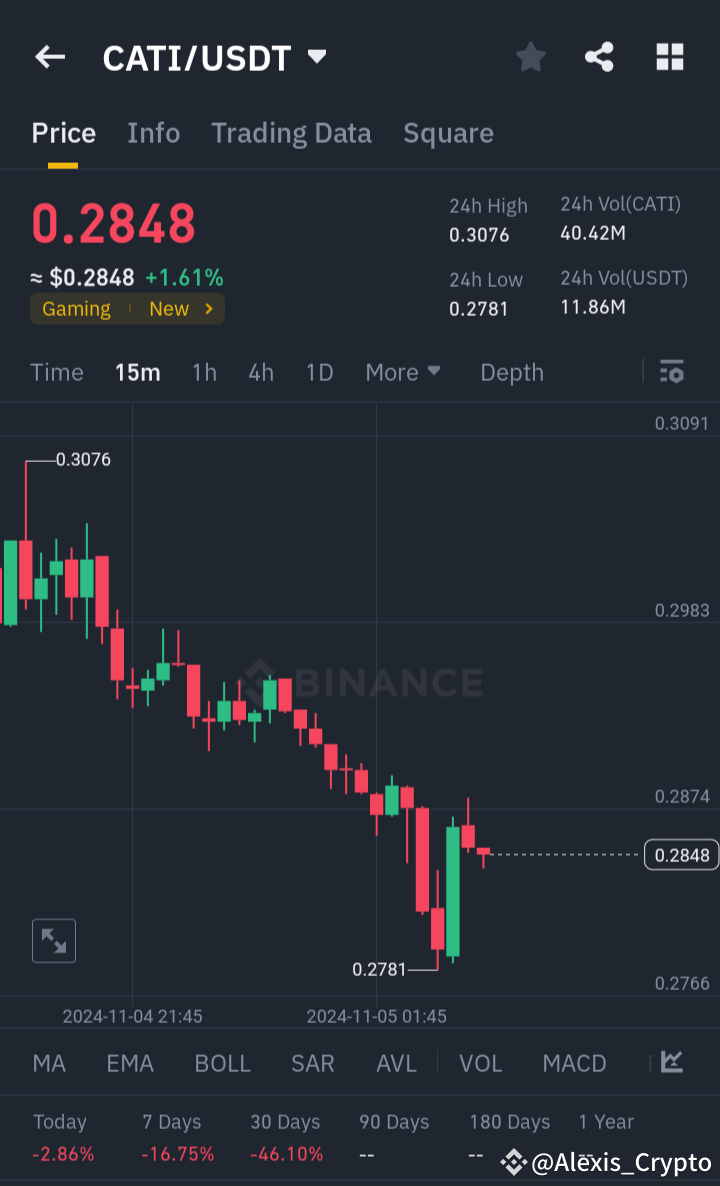The height and width of the screenshot is (1186, 720).
Task: Open the share icon
Action: (x=599, y=57)
